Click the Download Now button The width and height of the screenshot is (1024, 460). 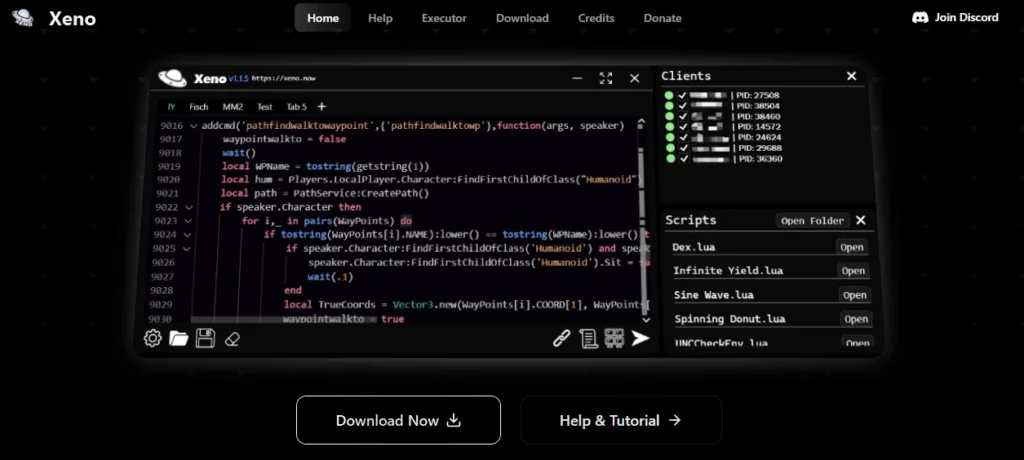398,420
